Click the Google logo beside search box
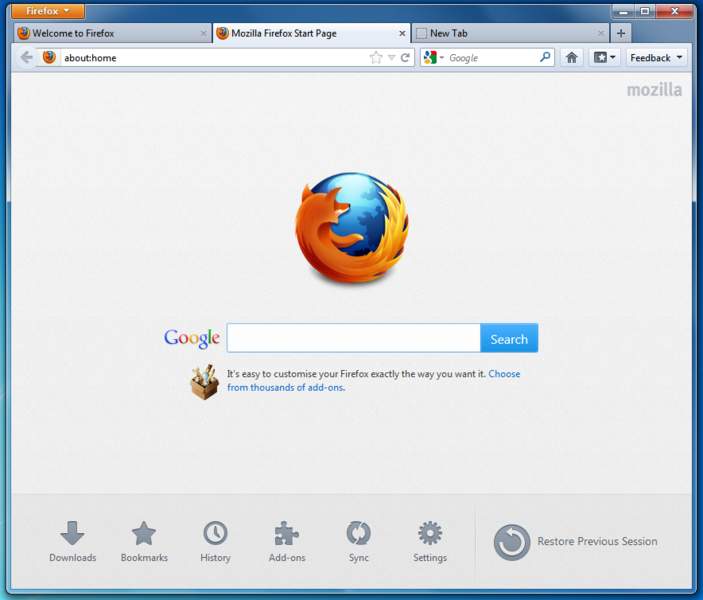The width and height of the screenshot is (703, 600). (192, 338)
